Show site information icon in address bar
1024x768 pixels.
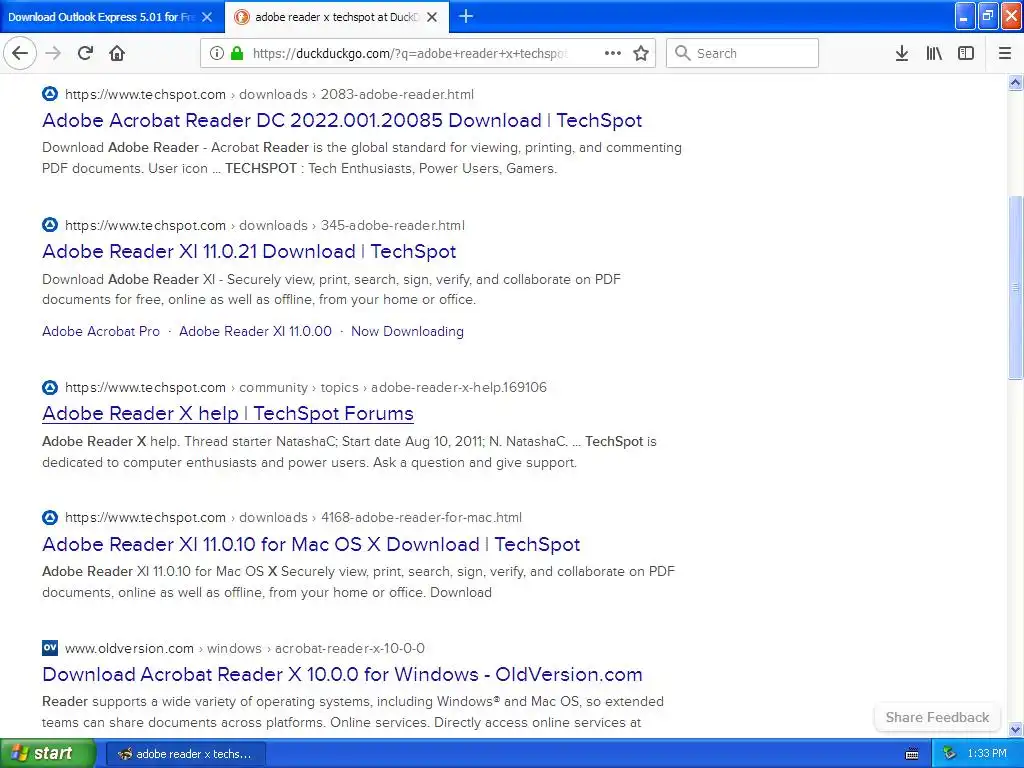coord(217,53)
